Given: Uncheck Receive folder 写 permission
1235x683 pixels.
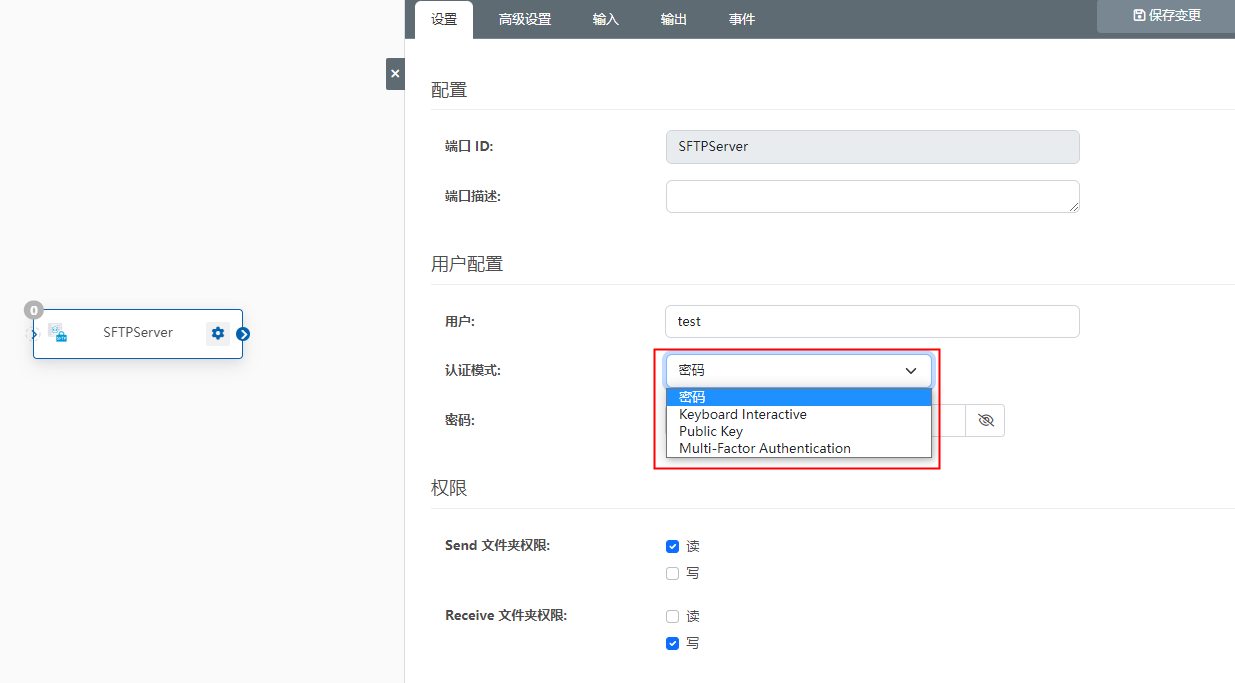Looking at the screenshot, I should point(673,644).
